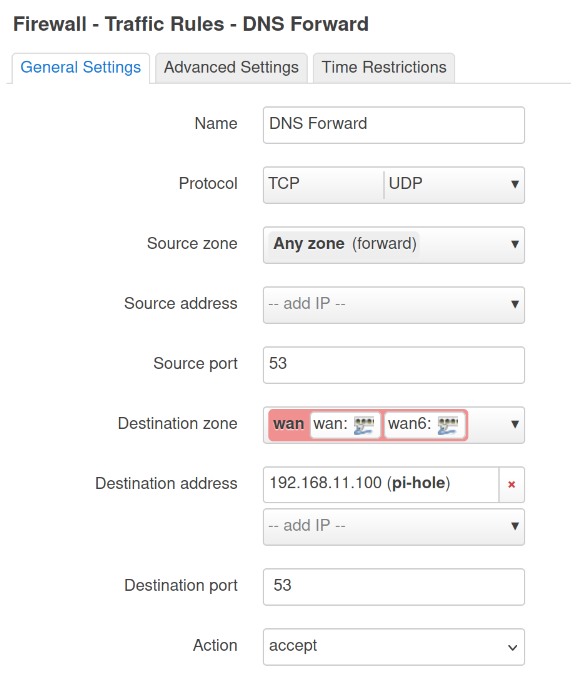Screen dimensions: 571x695
Task: Switch to the Time Restrictions tab
Action: (384, 68)
